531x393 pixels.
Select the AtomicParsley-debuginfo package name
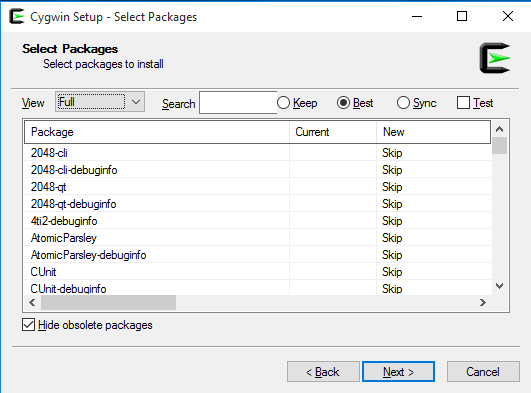click(x=88, y=255)
